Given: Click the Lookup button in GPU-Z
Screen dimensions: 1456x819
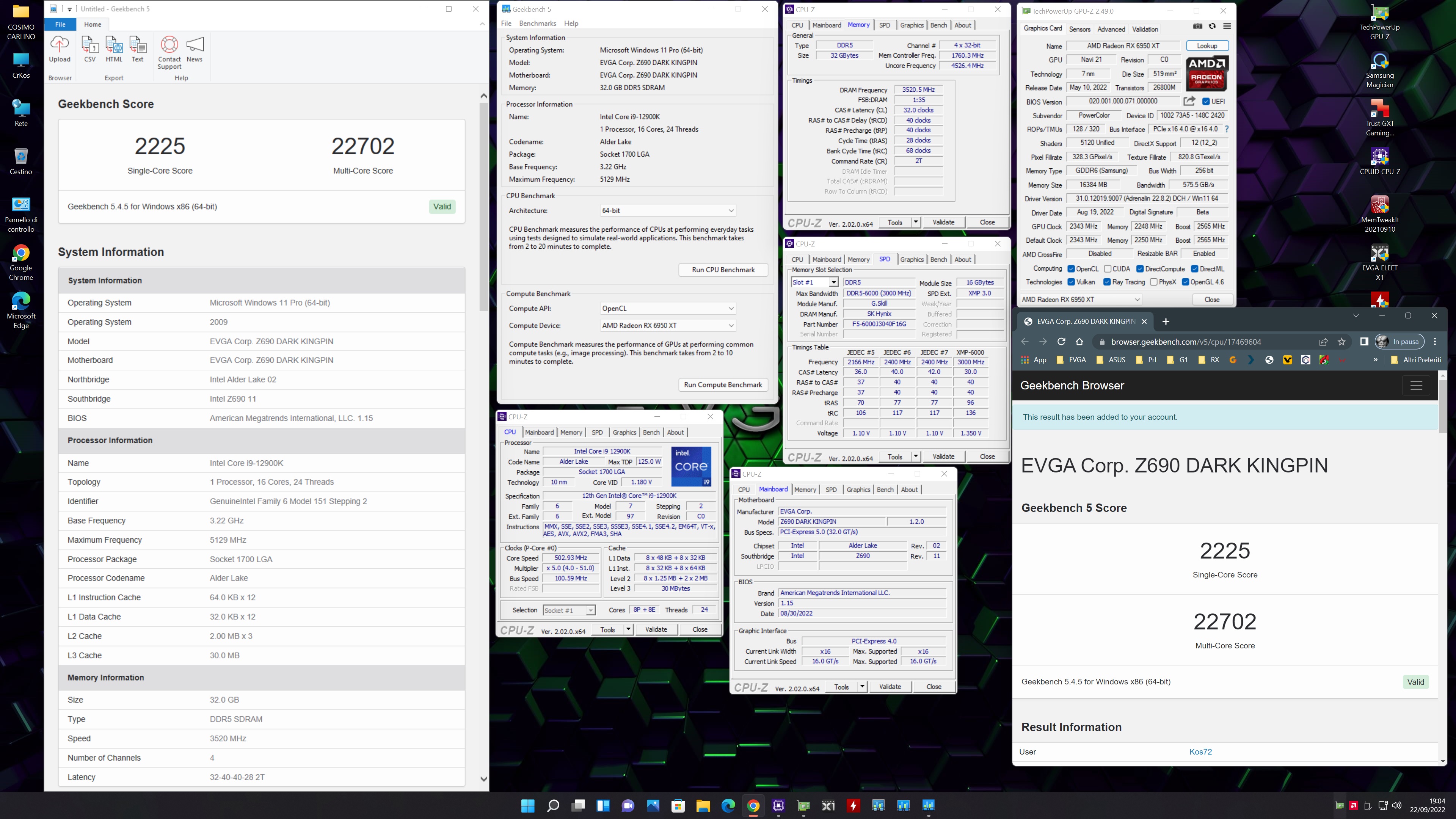Looking at the screenshot, I should [x=1207, y=46].
